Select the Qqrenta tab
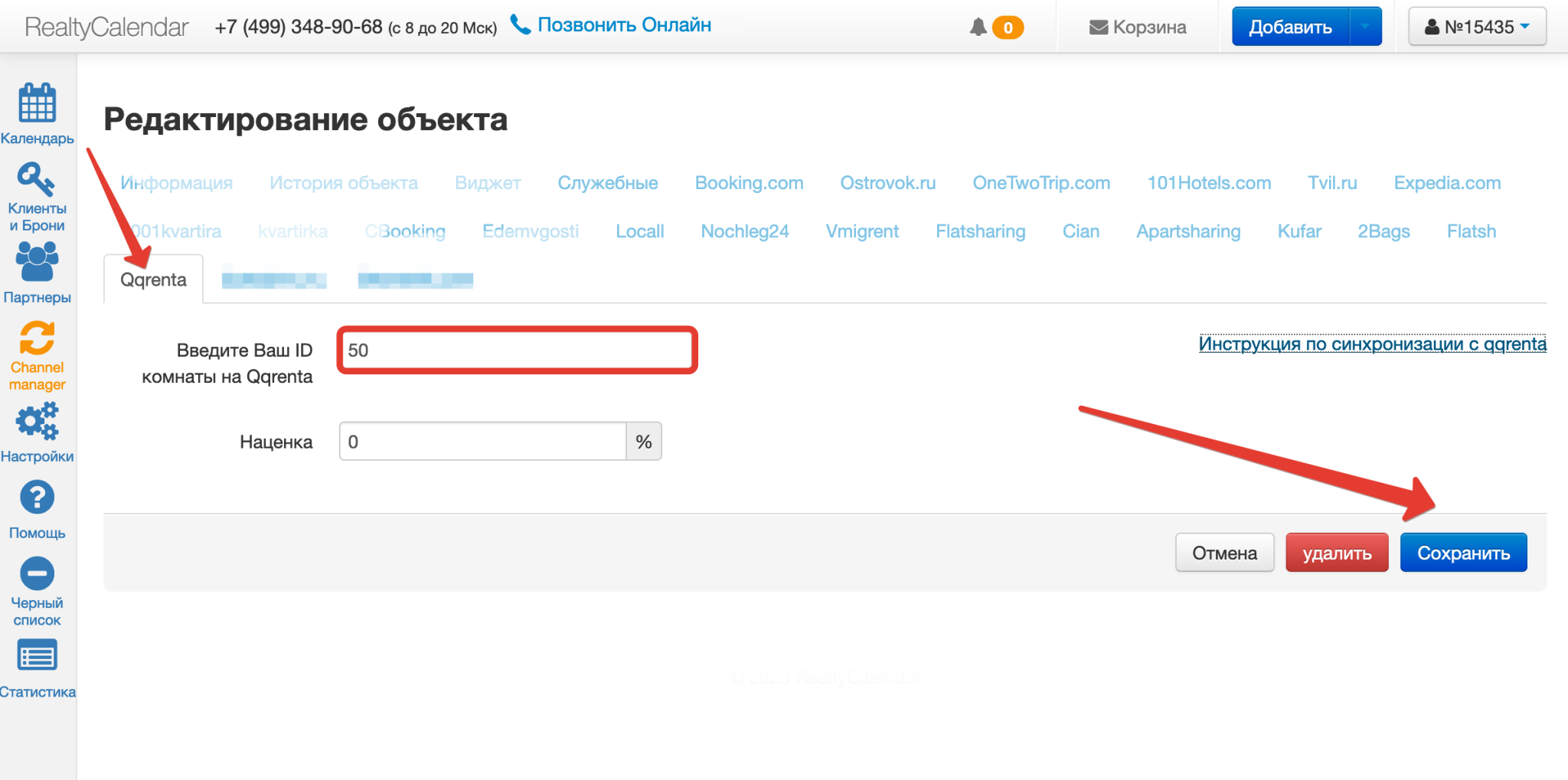 pos(153,280)
